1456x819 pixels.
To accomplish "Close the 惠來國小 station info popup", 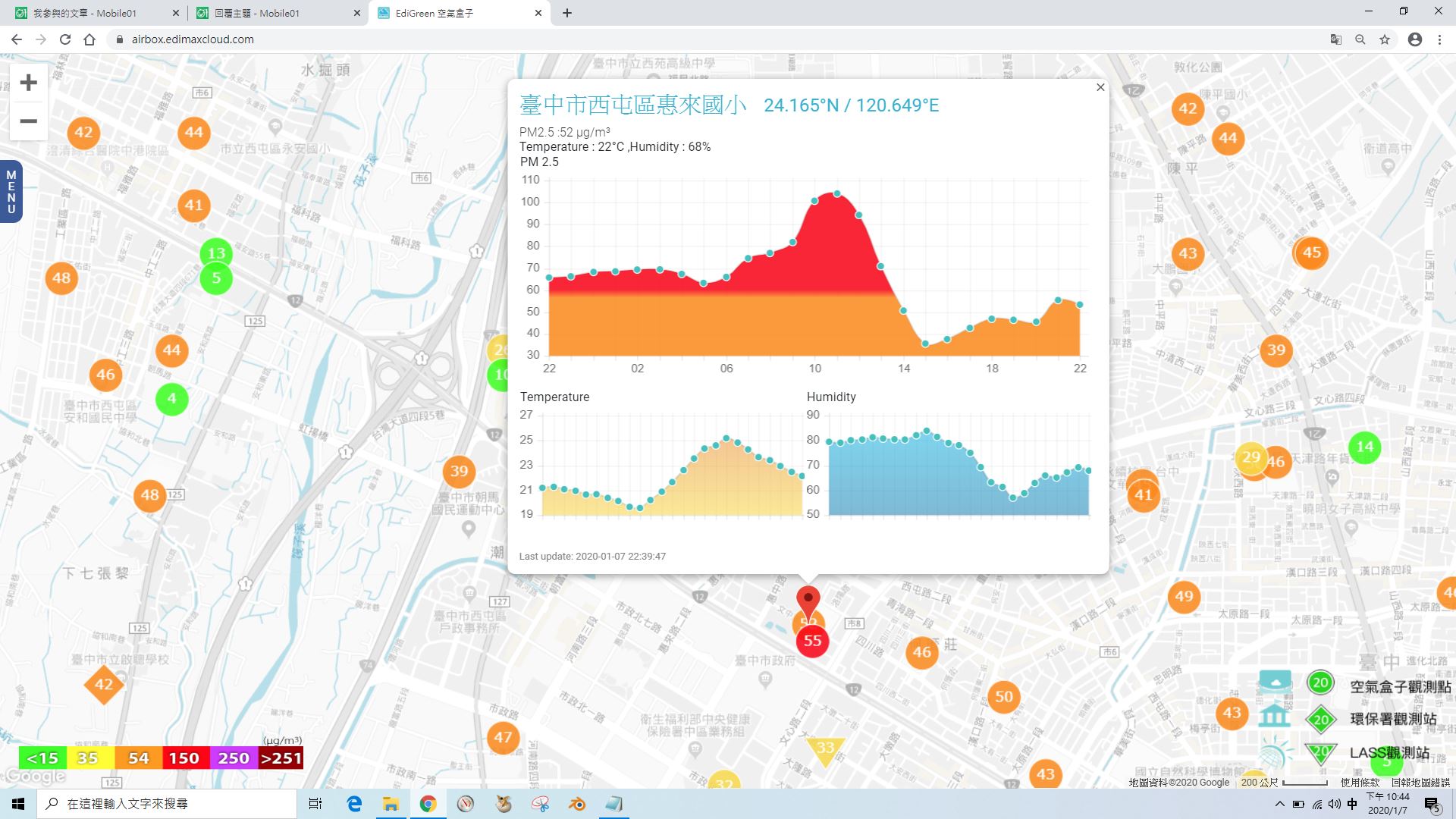I will tap(1100, 87).
